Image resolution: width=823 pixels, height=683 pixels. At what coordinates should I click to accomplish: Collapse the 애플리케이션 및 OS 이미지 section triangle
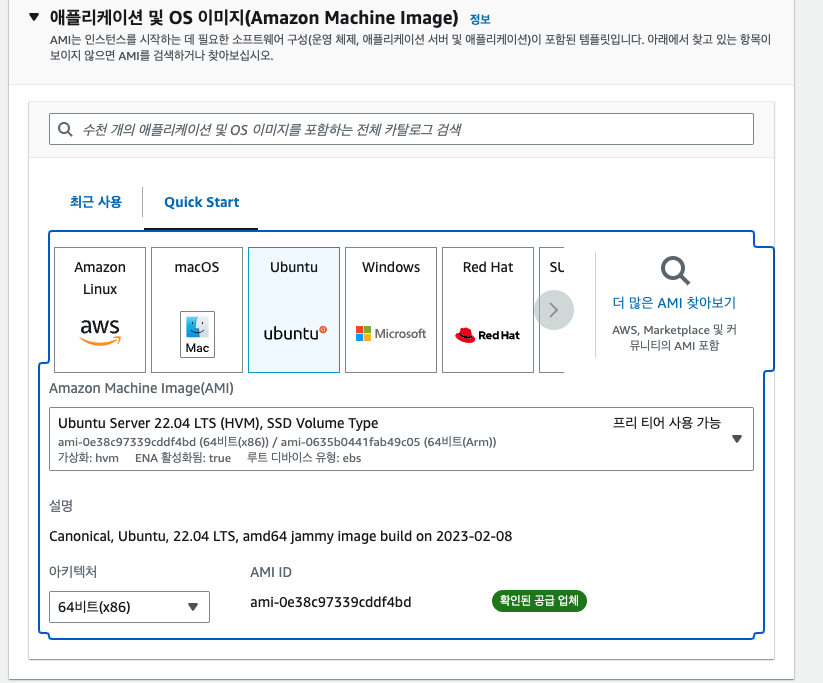[34, 17]
